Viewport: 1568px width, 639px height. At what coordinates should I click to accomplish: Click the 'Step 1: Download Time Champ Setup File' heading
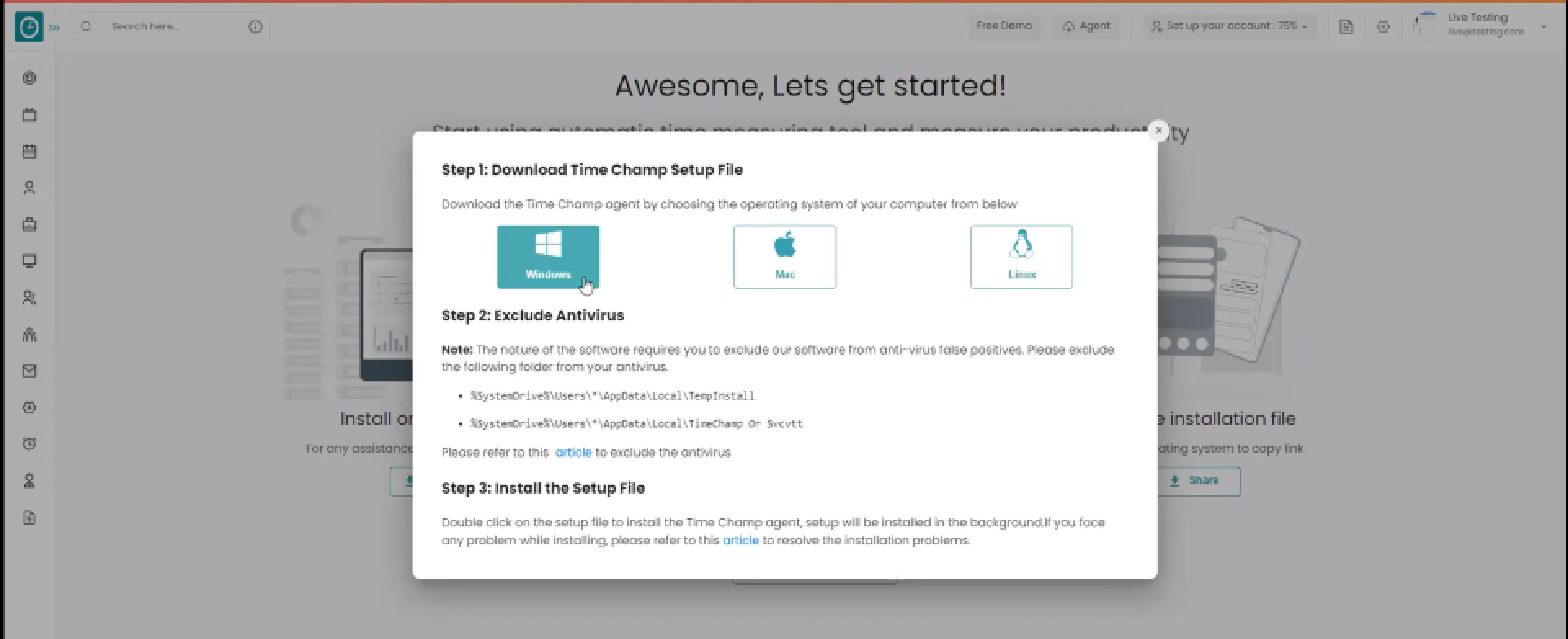coord(592,169)
